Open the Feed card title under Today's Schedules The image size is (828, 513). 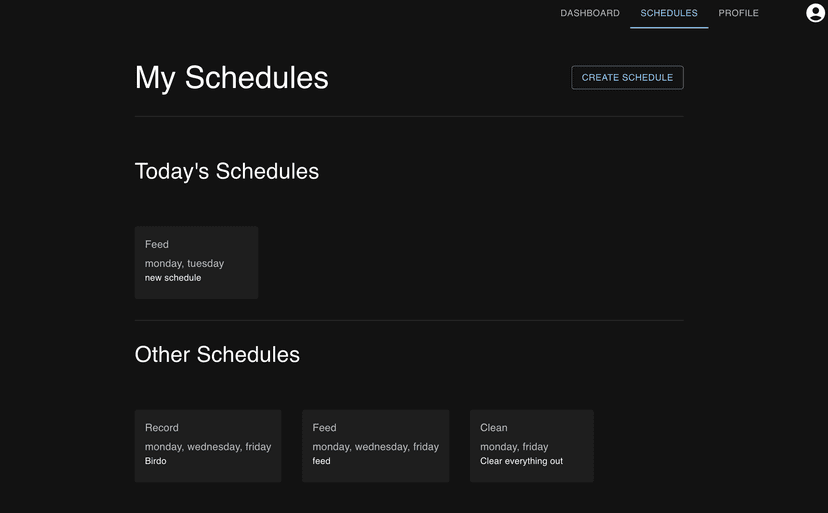157,244
